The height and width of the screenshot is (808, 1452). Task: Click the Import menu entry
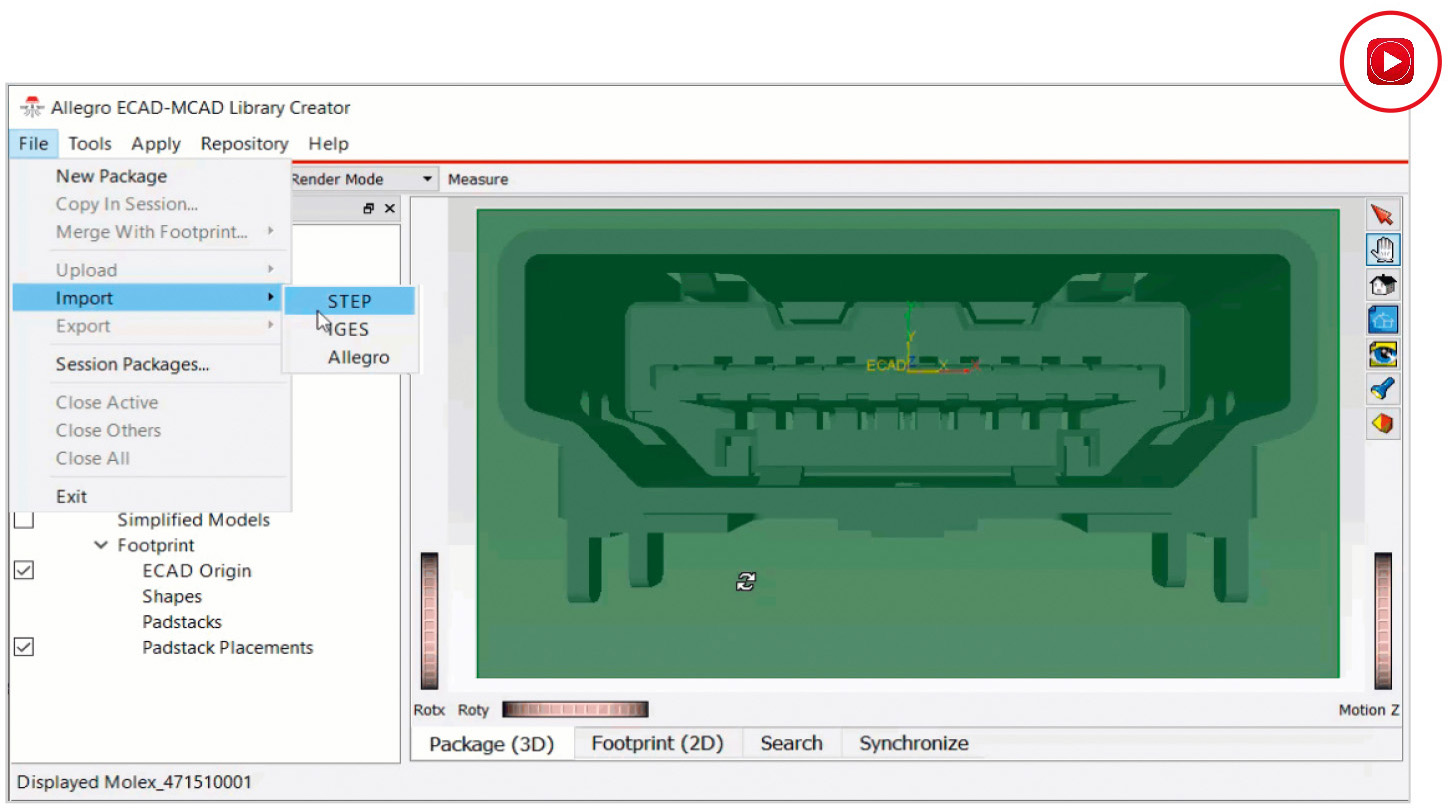click(147, 298)
